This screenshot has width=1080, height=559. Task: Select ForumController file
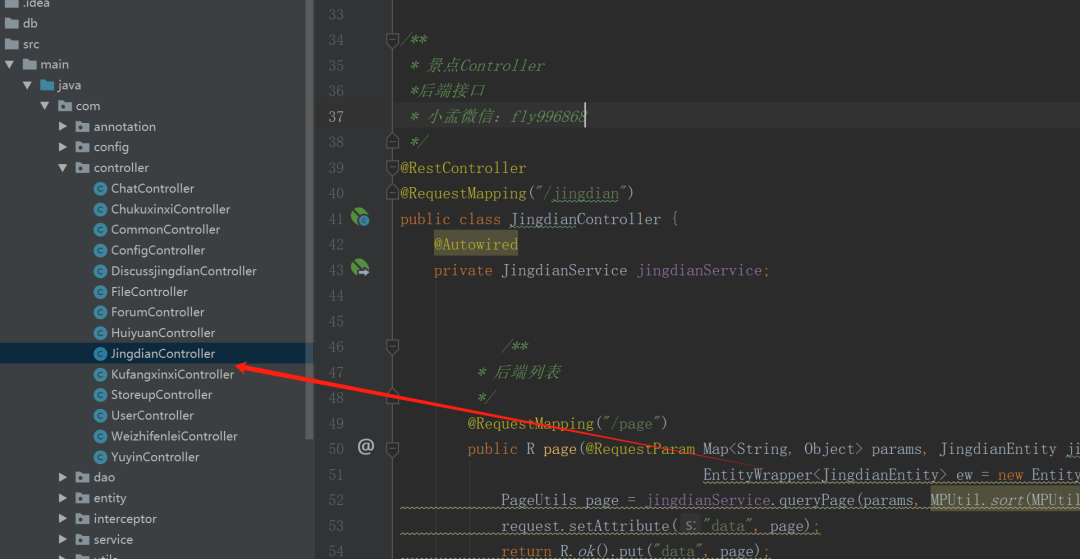pos(157,313)
